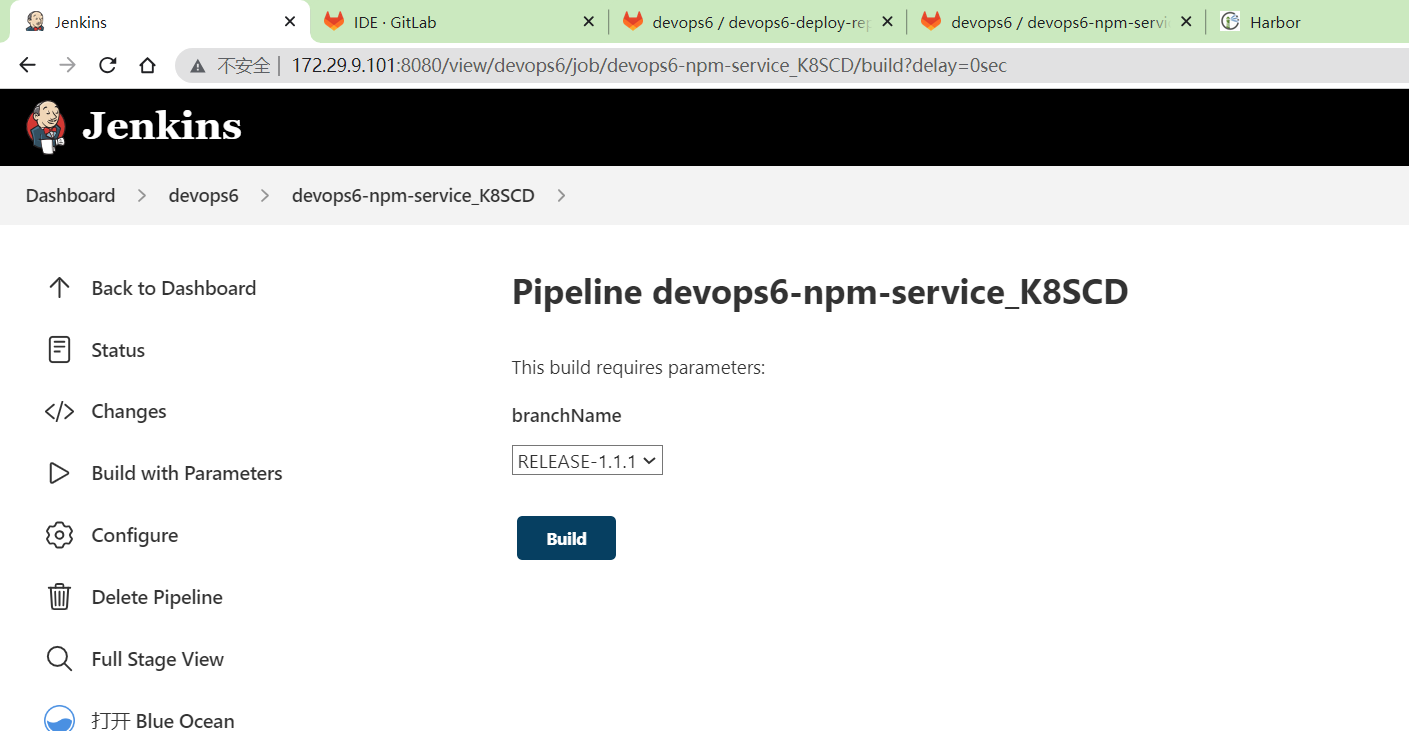Image resolution: width=1409 pixels, height=731 pixels.
Task: Open the Status sidebar link
Action: click(118, 350)
